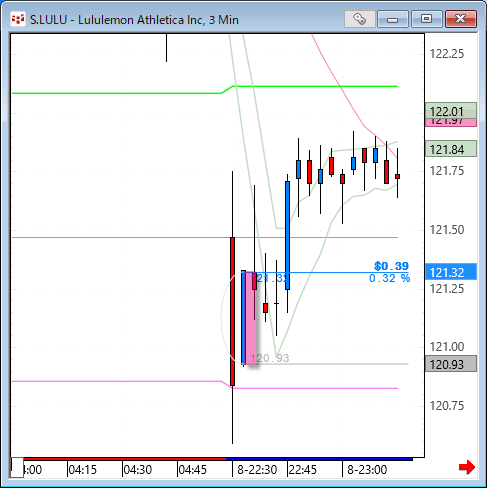Click the green 122.01 price label on the scale

point(451,110)
